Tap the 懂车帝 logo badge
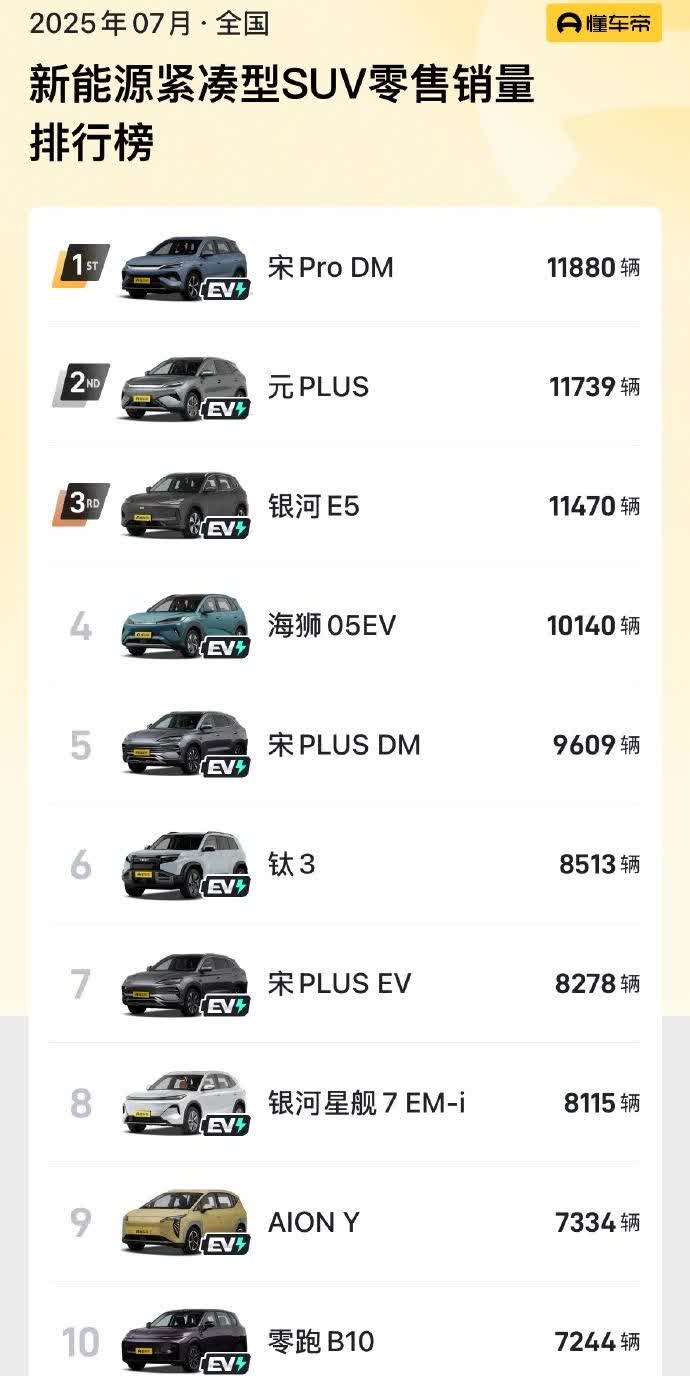The height and width of the screenshot is (1376, 690). [603, 24]
